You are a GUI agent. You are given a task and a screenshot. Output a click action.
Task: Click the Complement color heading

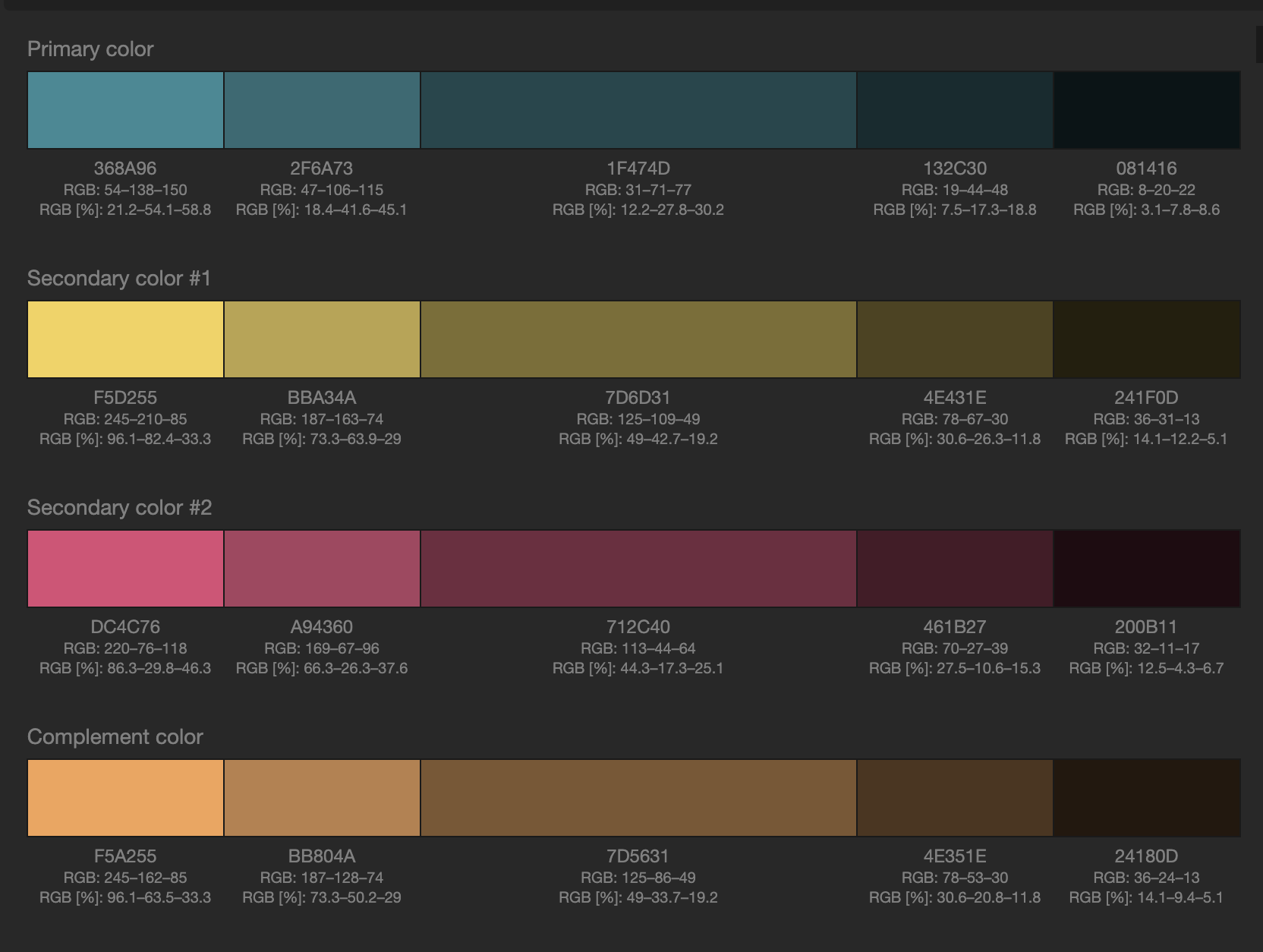pos(115,736)
